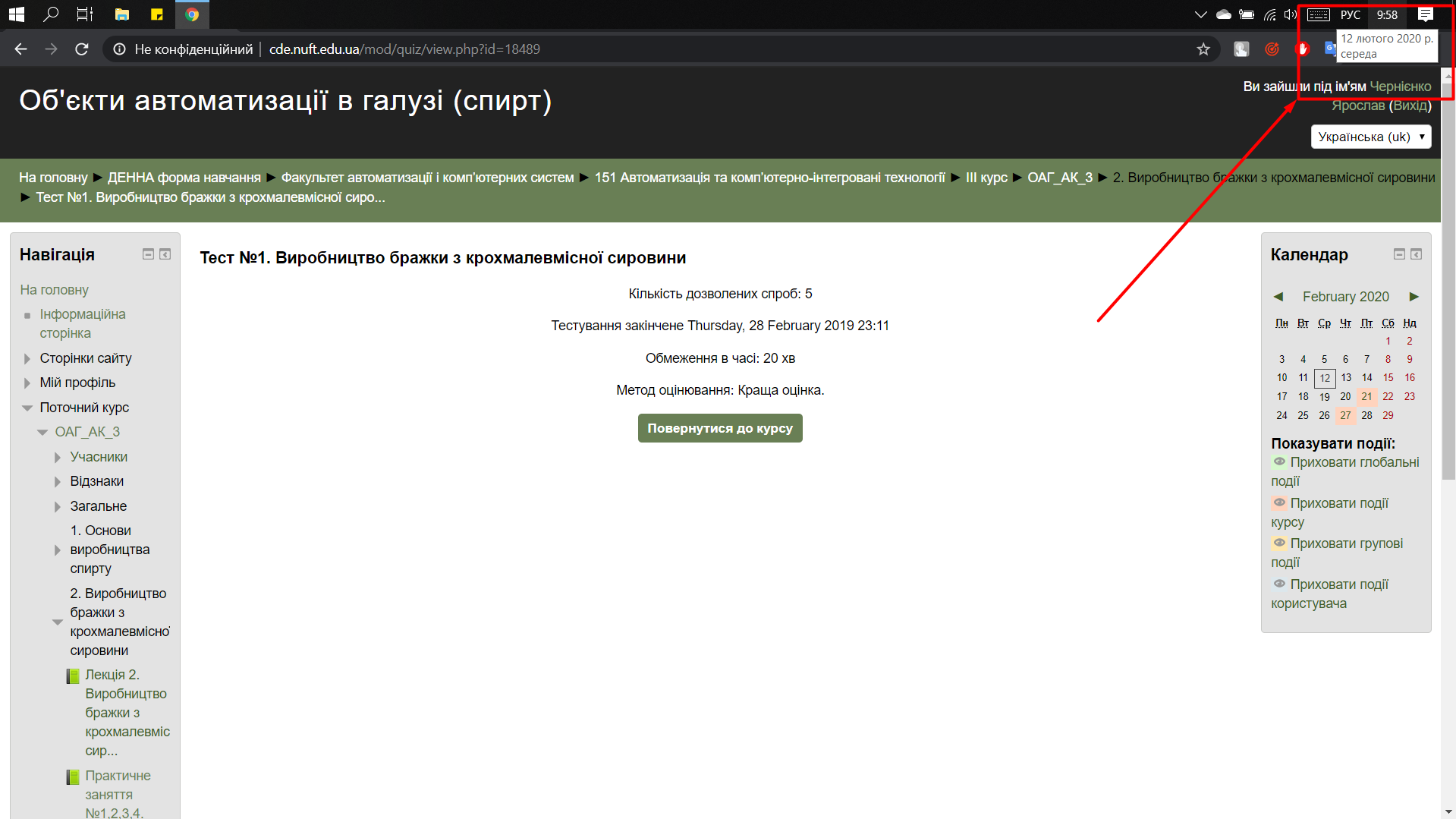Click the browser reload page icon
1456x819 pixels.
coord(82,49)
